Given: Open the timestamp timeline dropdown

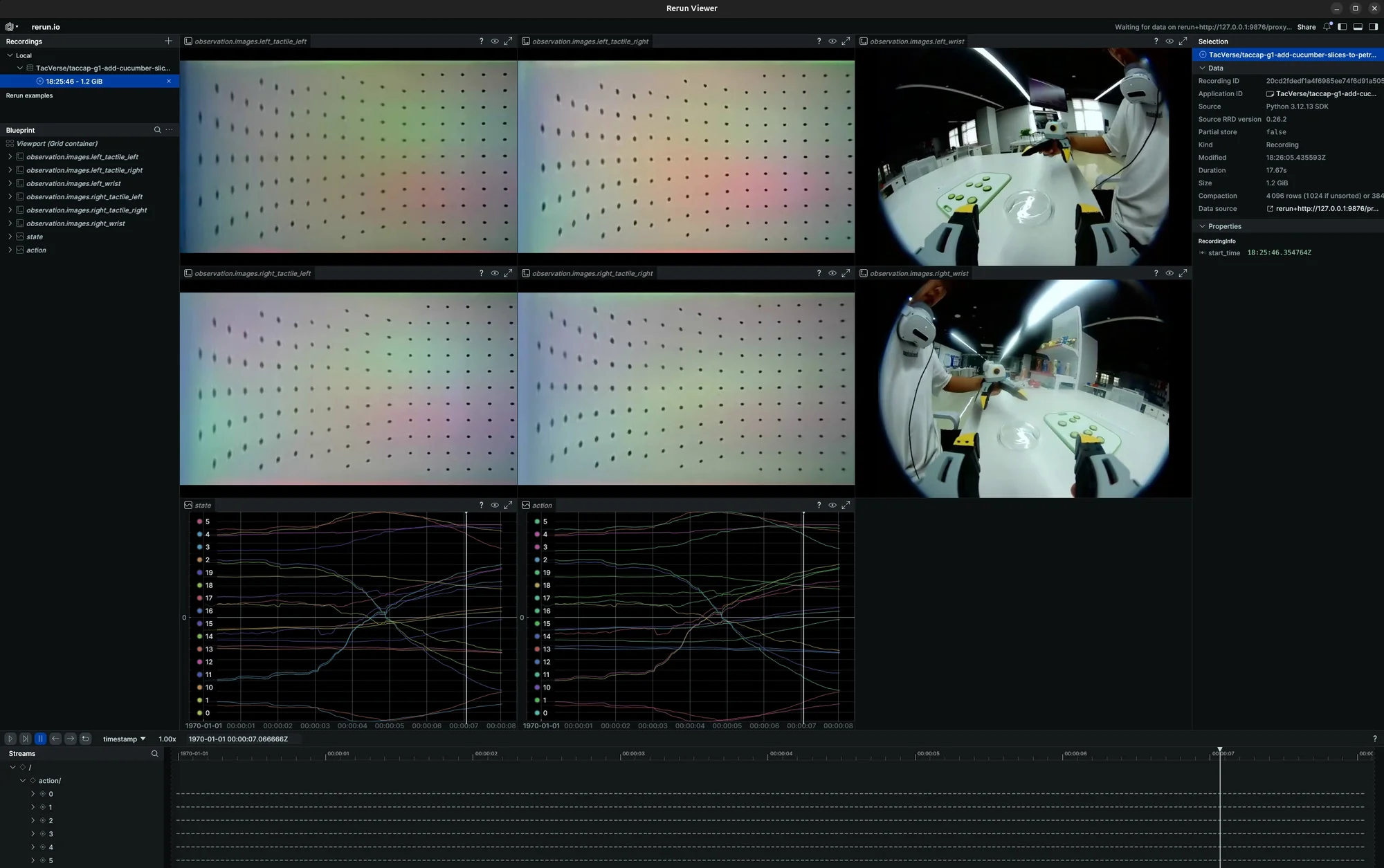Looking at the screenshot, I should (x=125, y=739).
